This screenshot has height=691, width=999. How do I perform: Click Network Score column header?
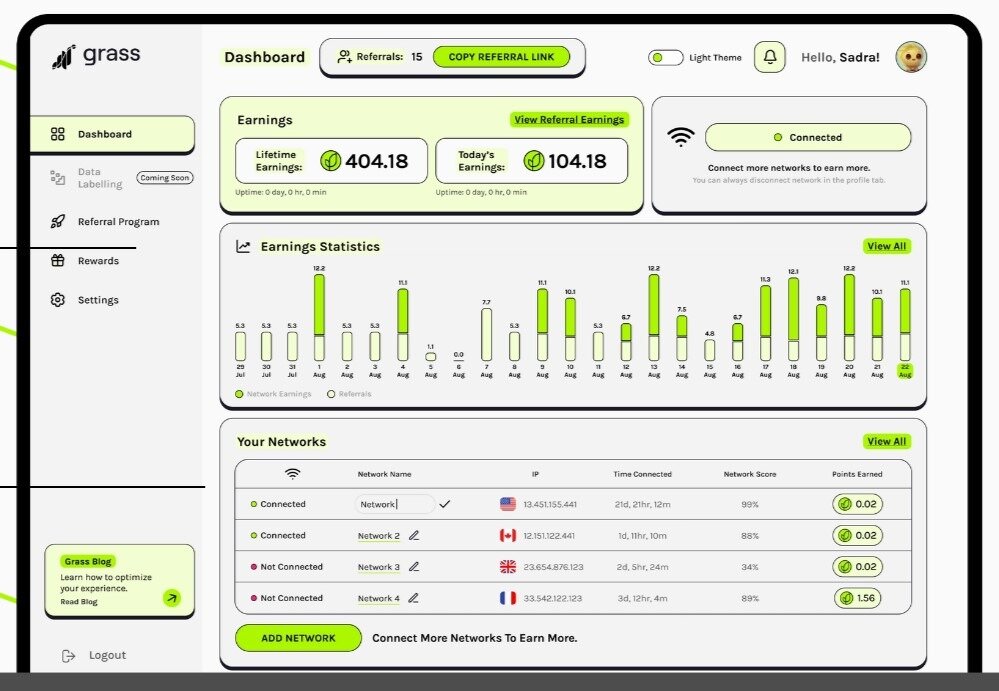tap(750, 474)
